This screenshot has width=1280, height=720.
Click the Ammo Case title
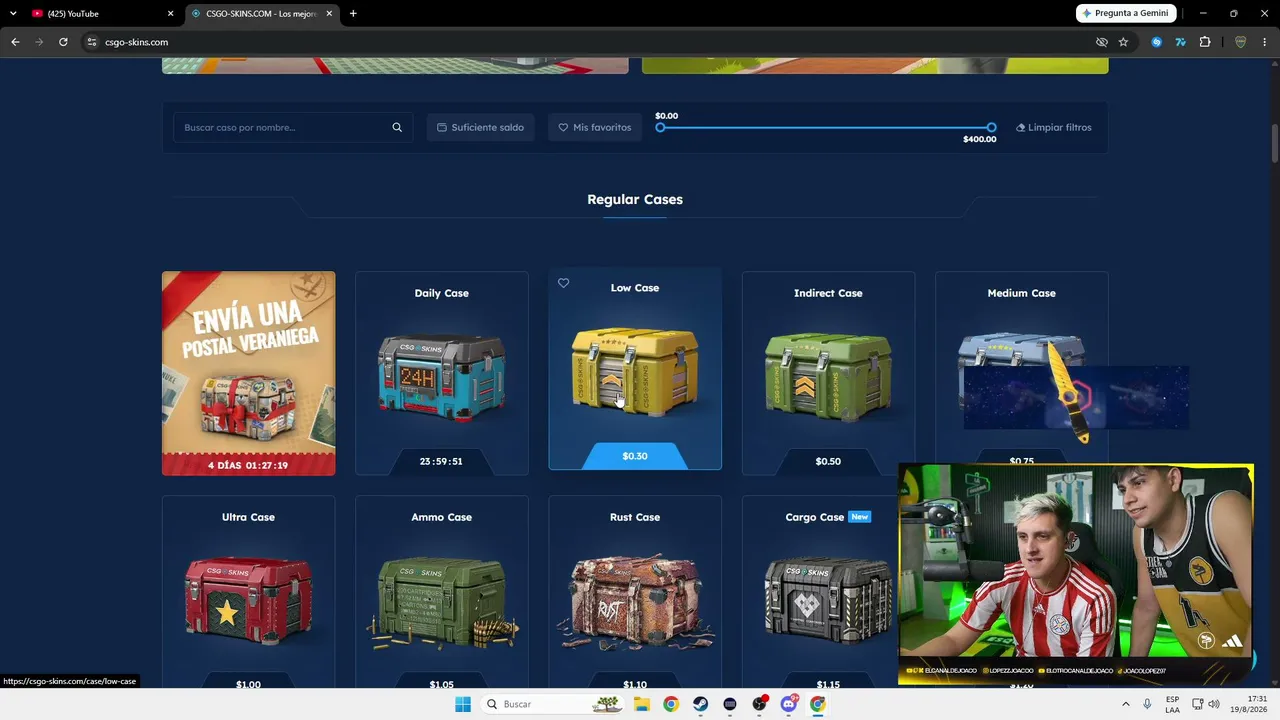[x=441, y=517]
